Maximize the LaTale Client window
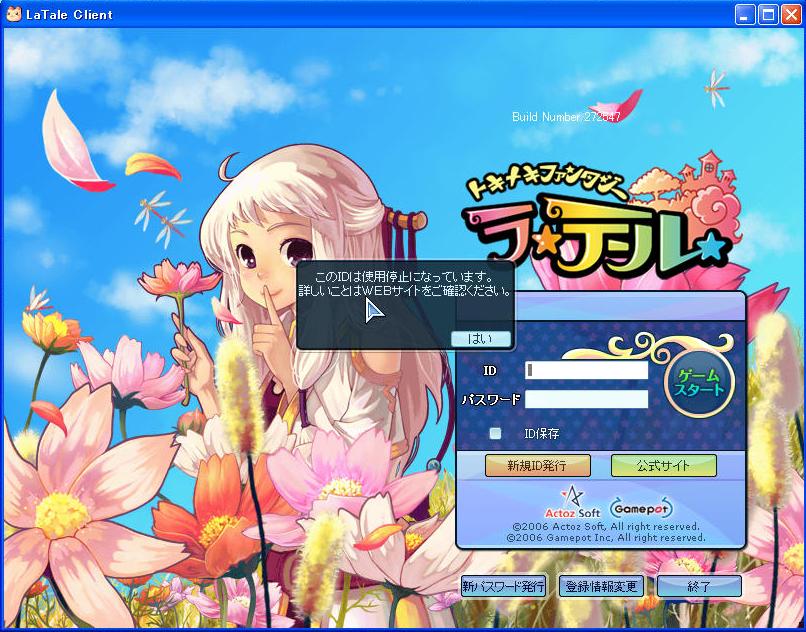This screenshot has height=632, width=806. pos(768,14)
